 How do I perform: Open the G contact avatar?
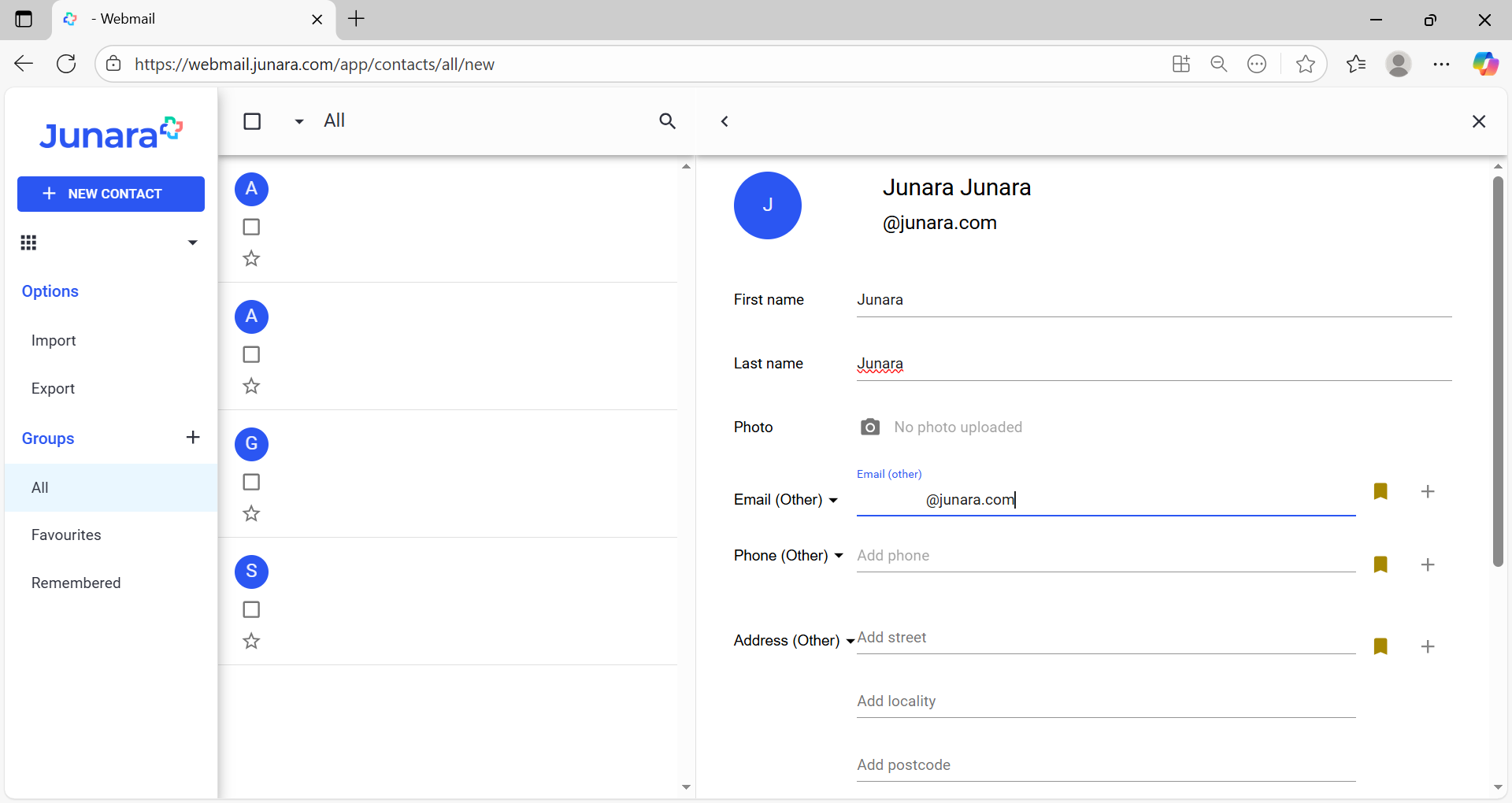(252, 444)
